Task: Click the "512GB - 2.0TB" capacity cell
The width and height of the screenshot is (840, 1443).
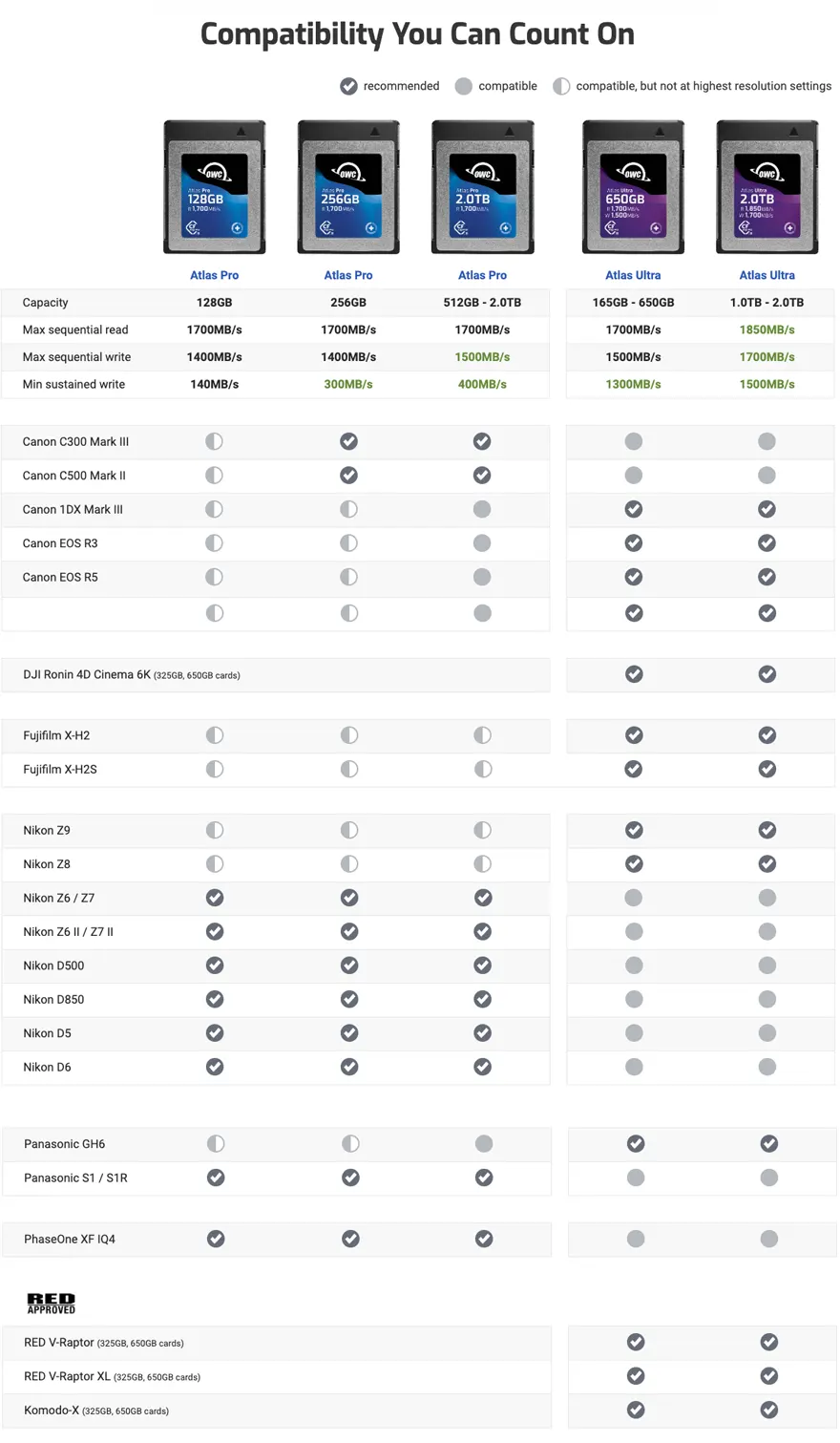Action: [482, 303]
